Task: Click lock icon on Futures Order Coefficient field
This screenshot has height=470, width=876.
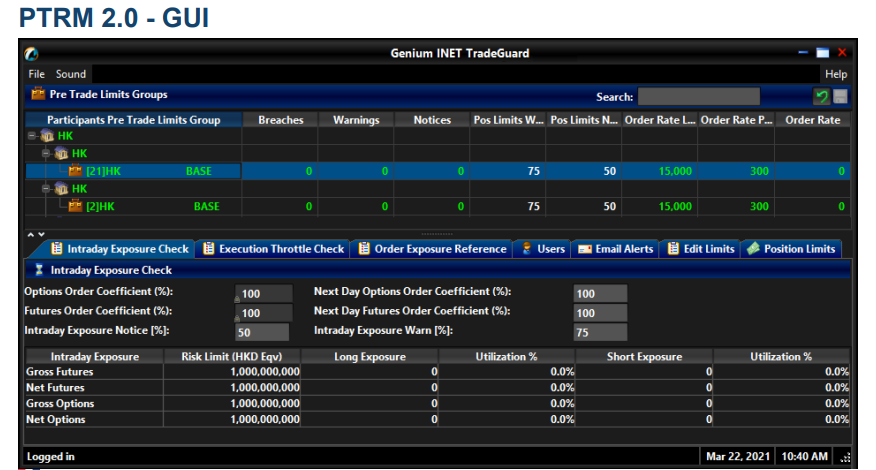Action: 237,318
